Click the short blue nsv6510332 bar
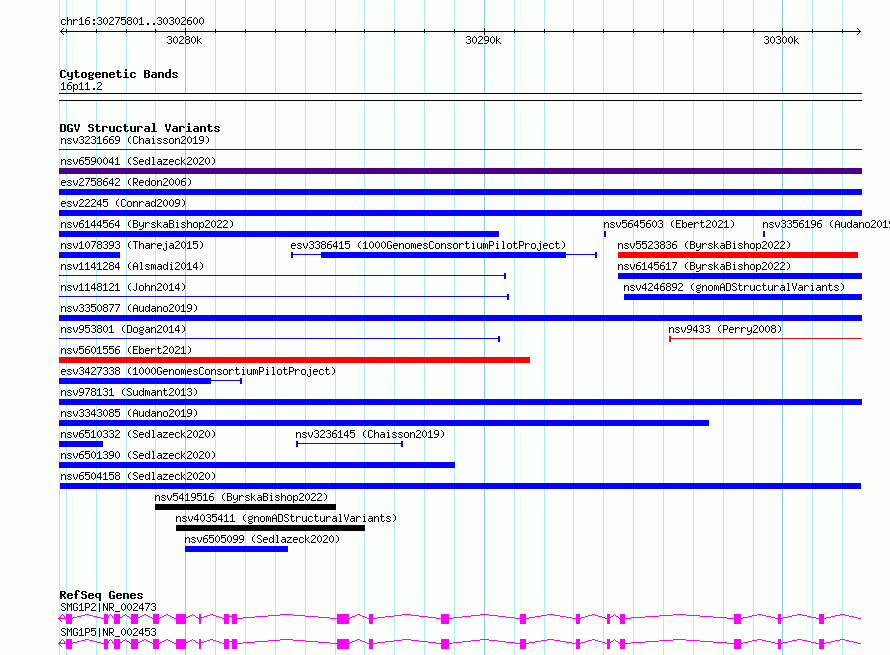The width and height of the screenshot is (890, 655). pos(81,444)
